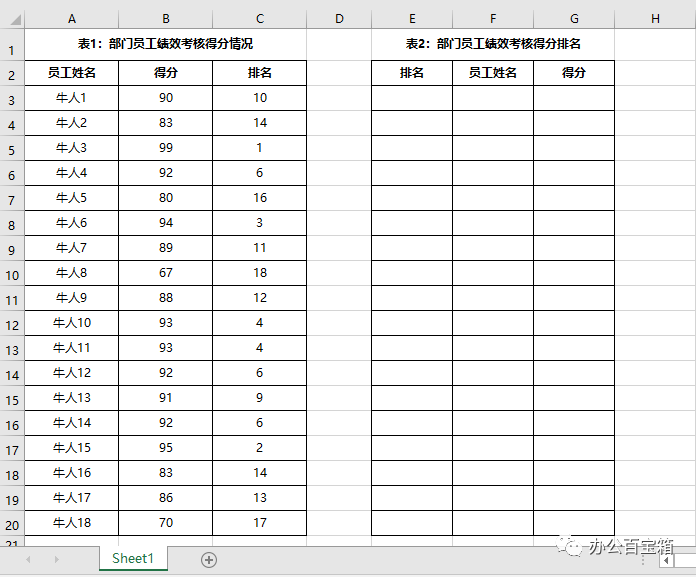Select cell '牛人6'
Image resolution: width=696 pixels, height=577 pixels.
point(72,223)
